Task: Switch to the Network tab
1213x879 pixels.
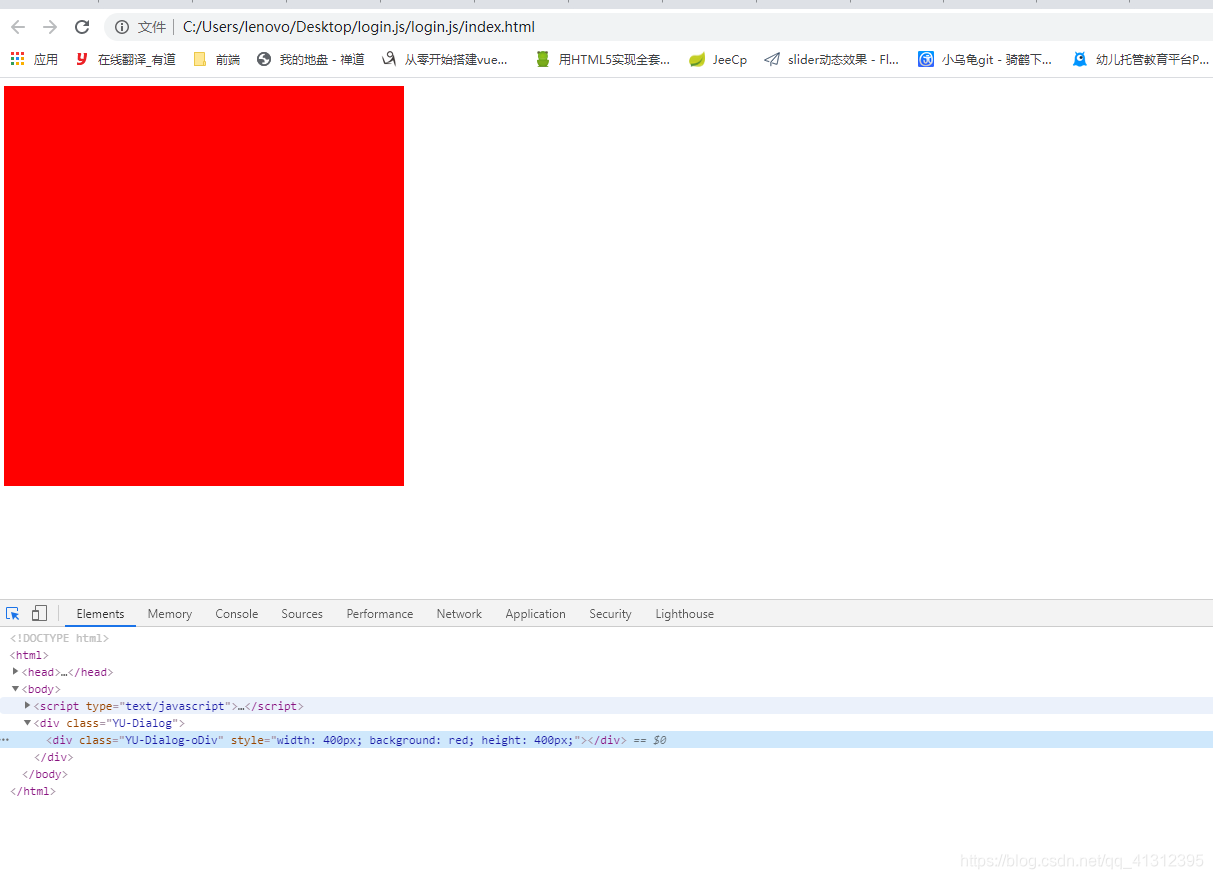Action: click(x=459, y=614)
